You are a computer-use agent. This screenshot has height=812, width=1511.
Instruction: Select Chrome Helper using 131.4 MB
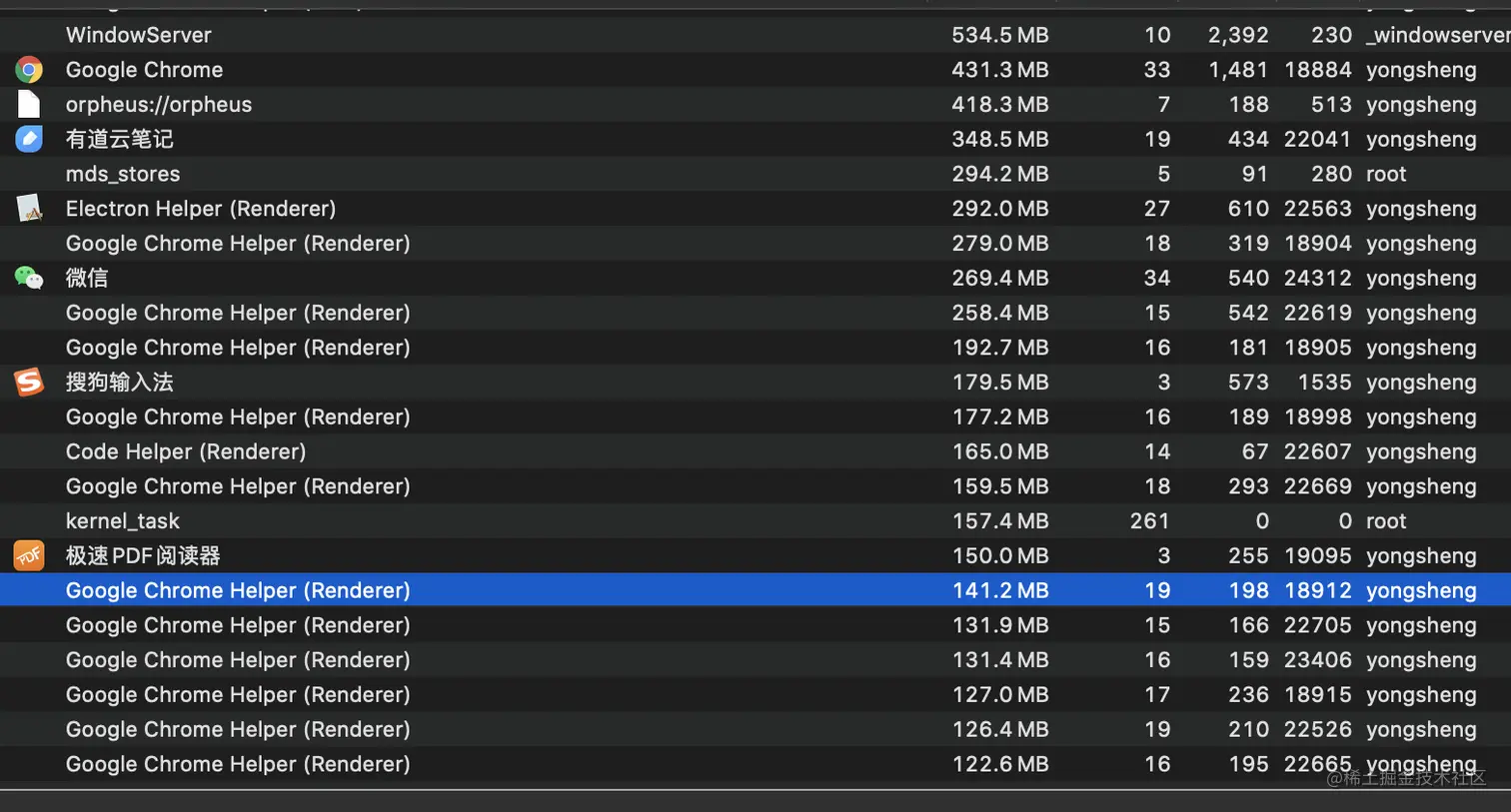[238, 660]
